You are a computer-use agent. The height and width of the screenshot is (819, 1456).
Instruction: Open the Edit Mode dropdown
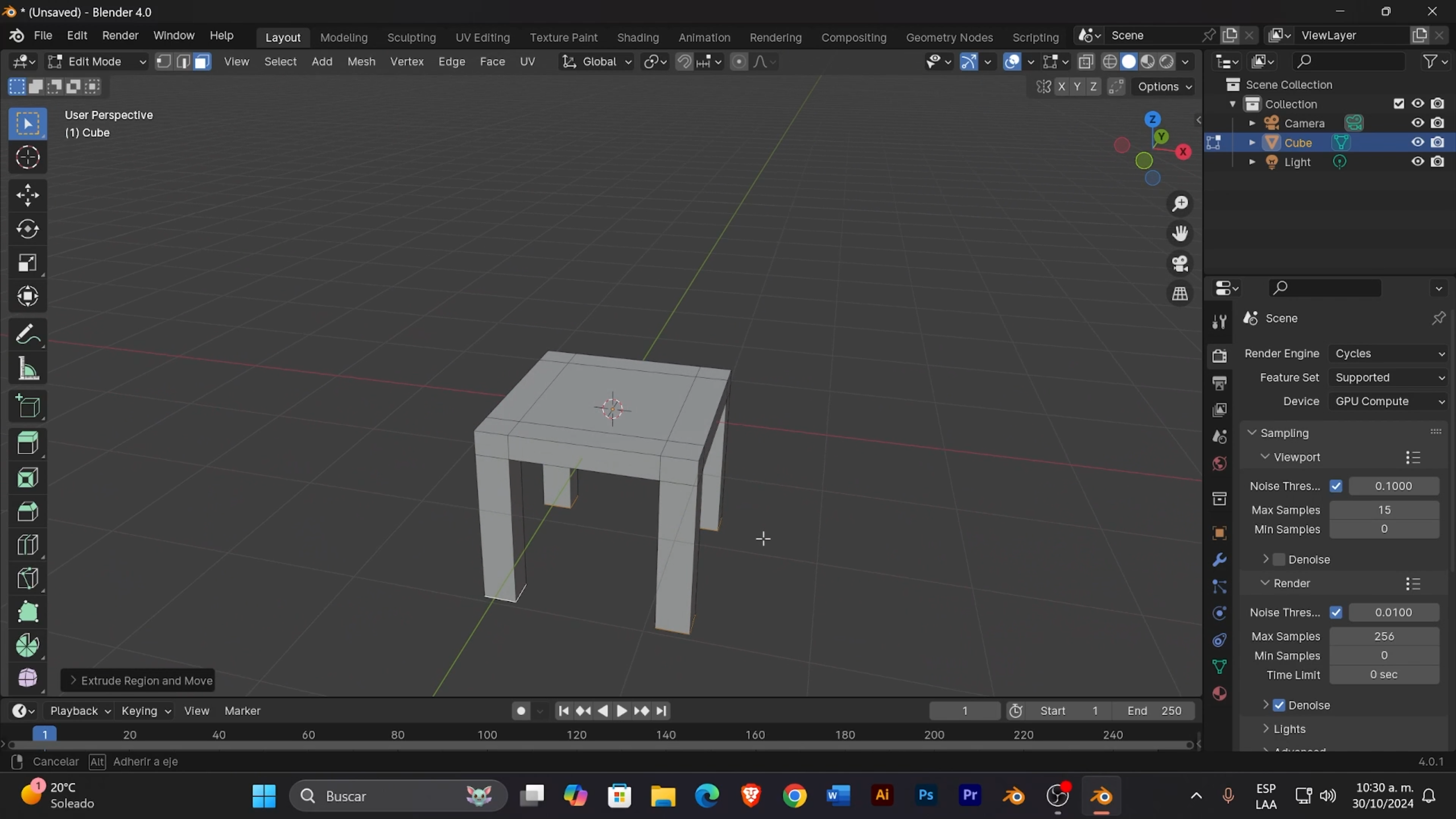click(x=97, y=61)
